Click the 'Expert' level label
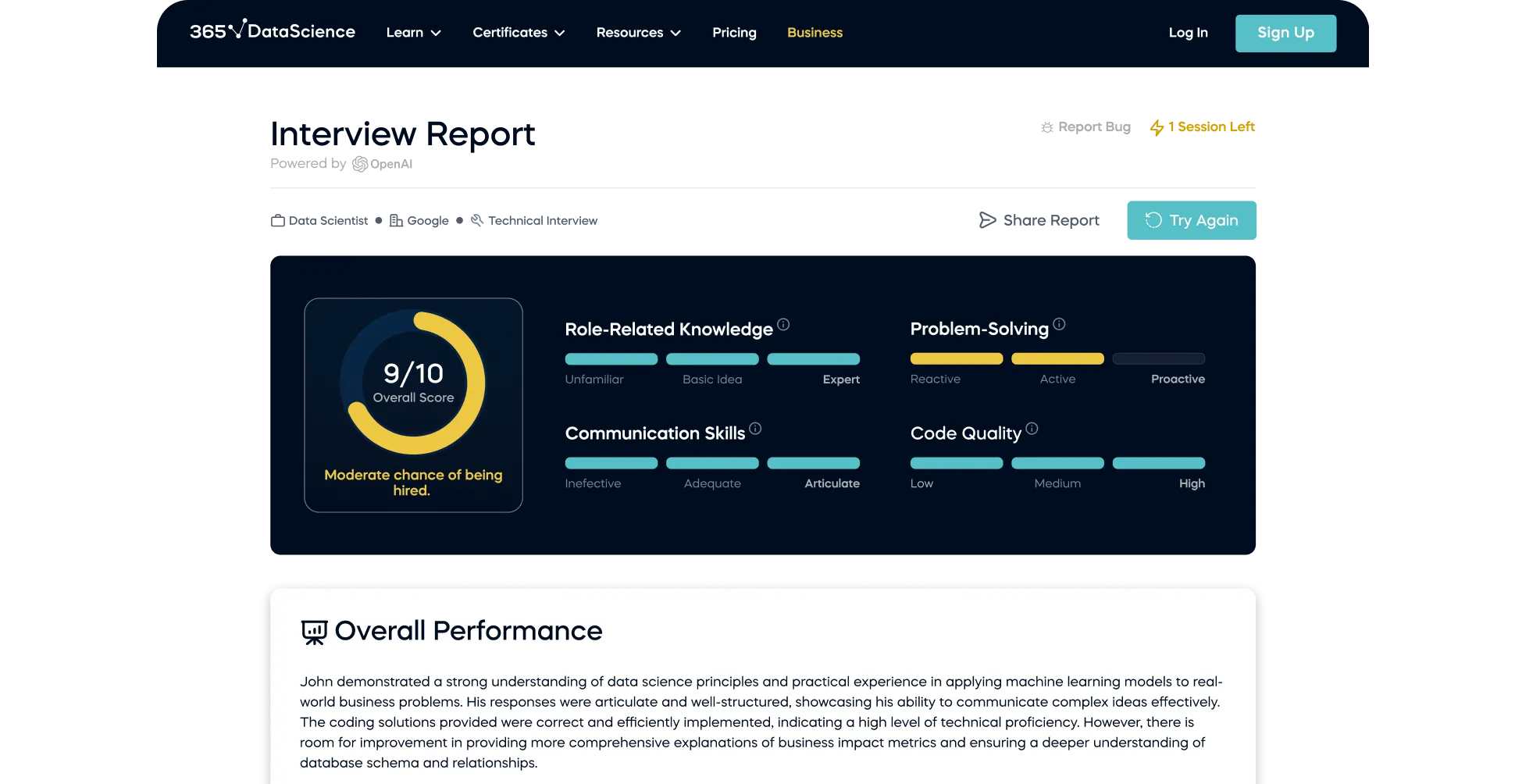Screen dimensions: 1515x784 tap(841, 380)
